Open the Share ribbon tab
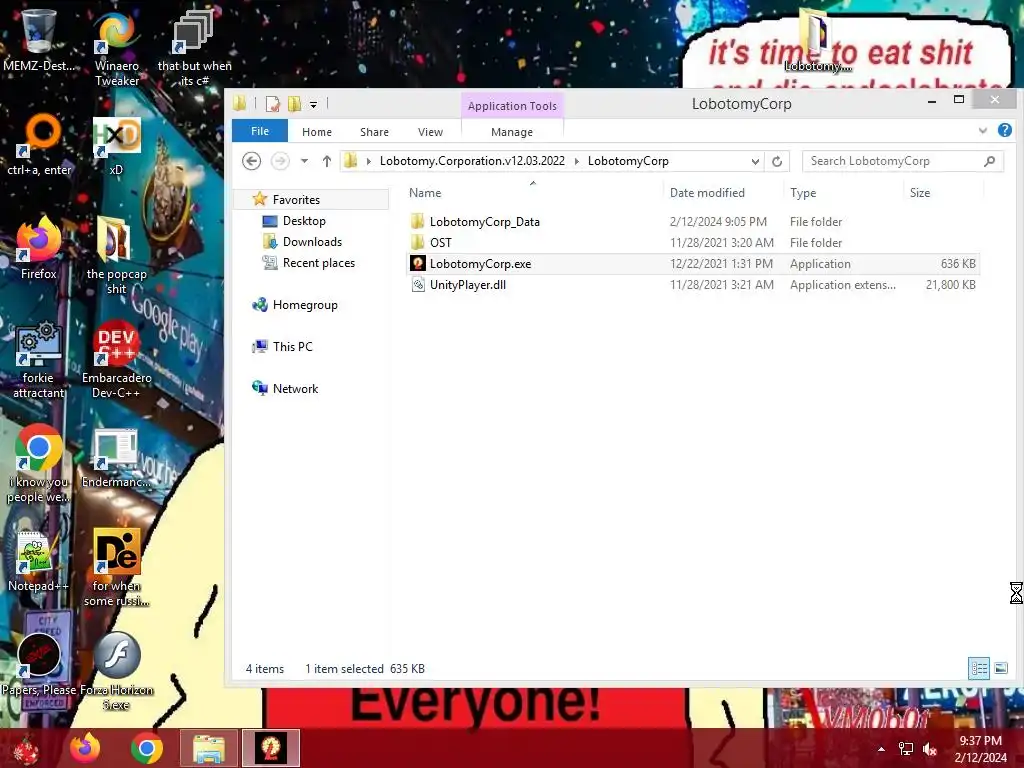The height and width of the screenshot is (768, 1024). tap(374, 132)
